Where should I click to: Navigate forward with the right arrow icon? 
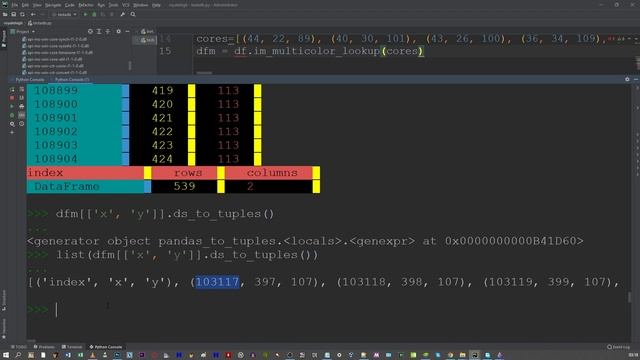point(42,14)
